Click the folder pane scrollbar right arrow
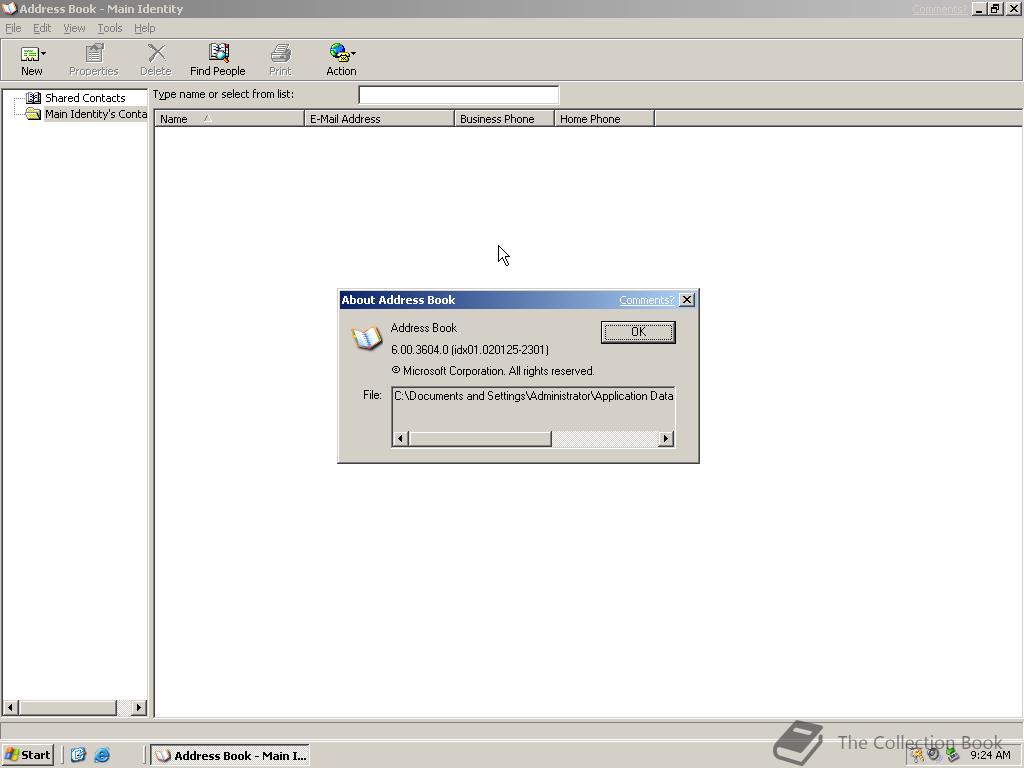The image size is (1024, 768). (138, 707)
